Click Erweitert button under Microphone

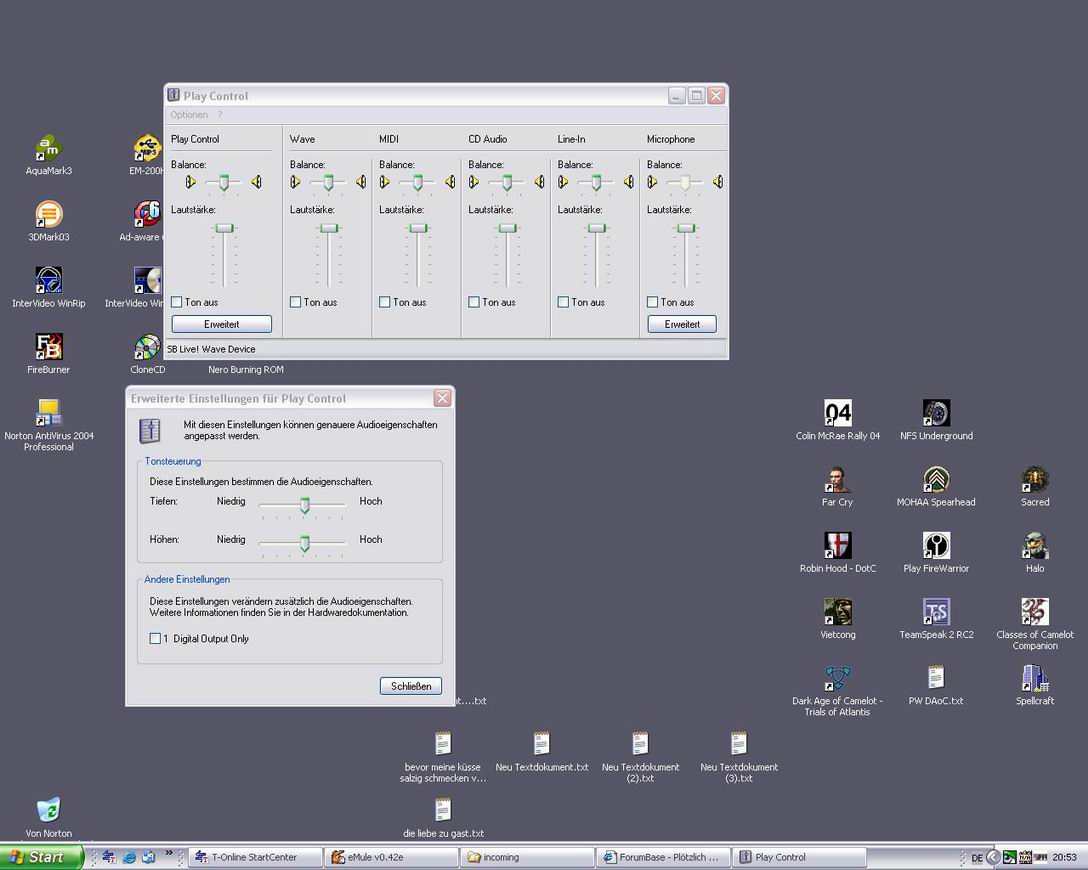point(682,324)
